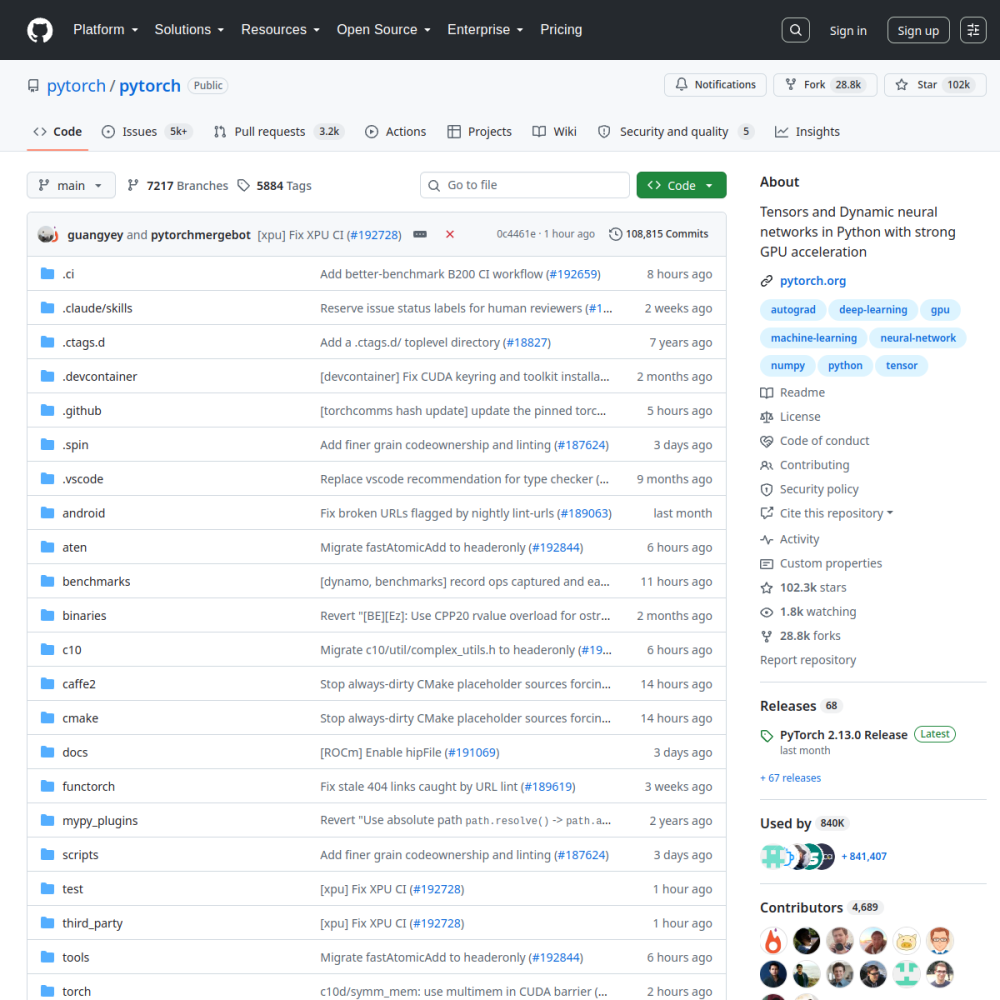Click the Custom properties icon

[766, 564]
